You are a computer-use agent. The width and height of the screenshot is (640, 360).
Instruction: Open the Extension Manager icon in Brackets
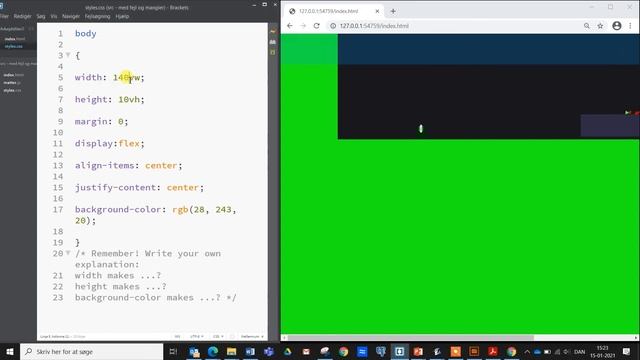point(273,42)
